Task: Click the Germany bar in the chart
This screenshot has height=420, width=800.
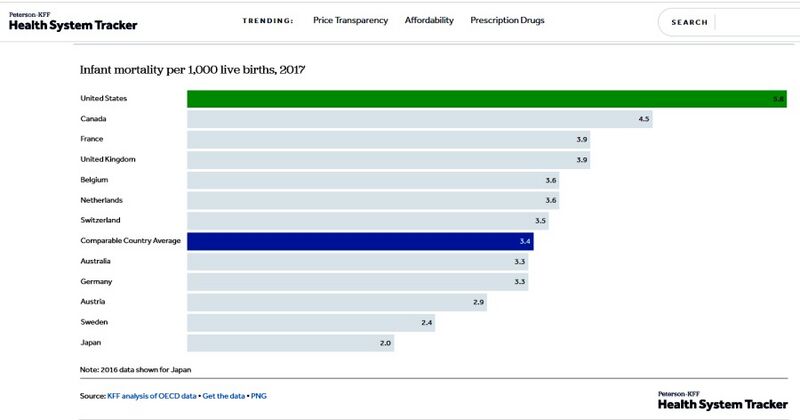Action: pos(357,282)
